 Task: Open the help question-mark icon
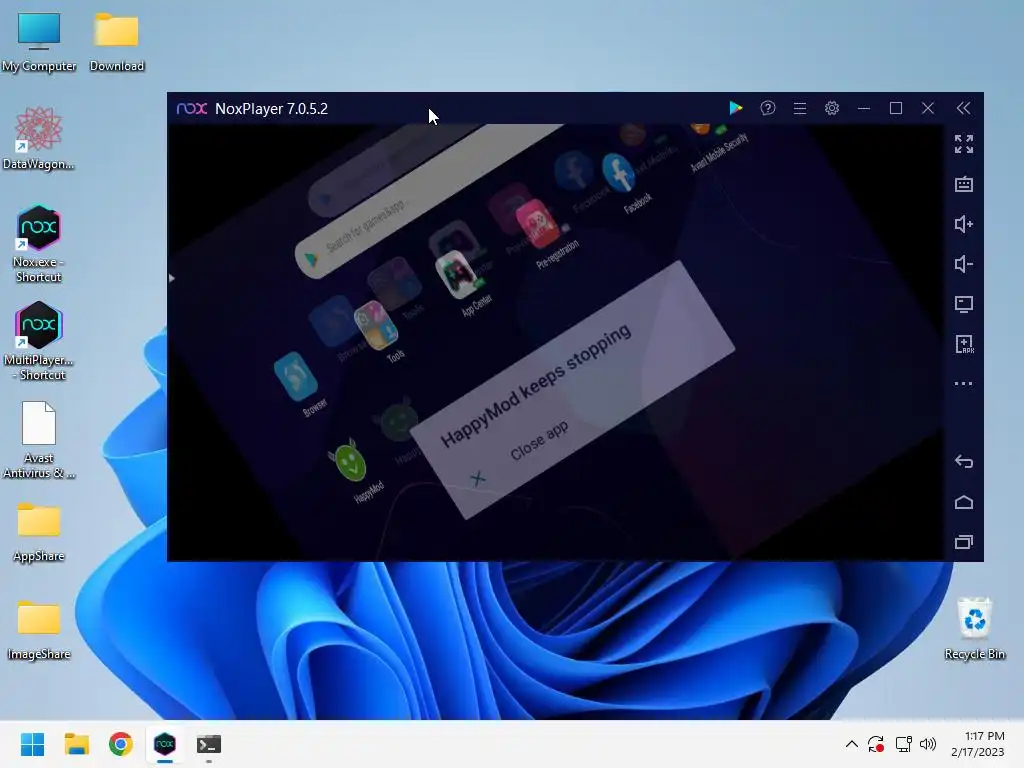(x=768, y=108)
